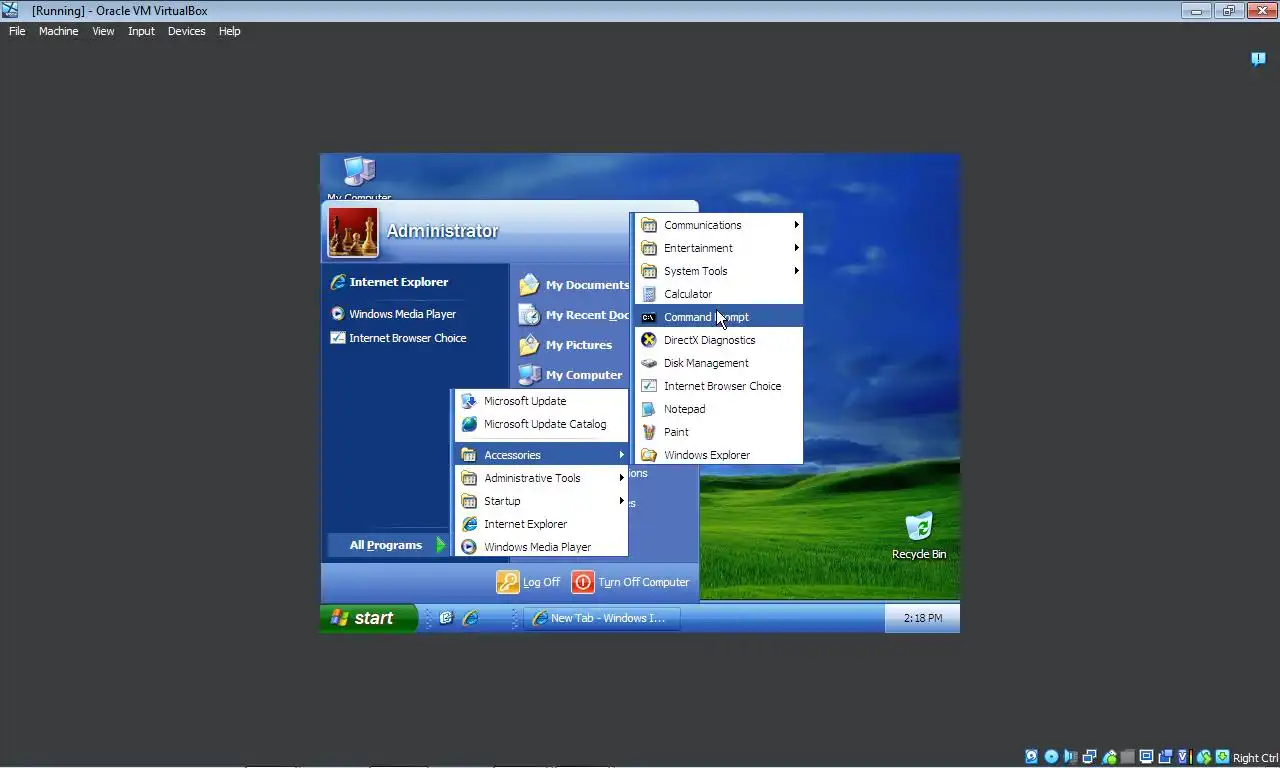The height and width of the screenshot is (768, 1280).
Task: Expand the Accessories folder entry
Action: [x=541, y=455]
